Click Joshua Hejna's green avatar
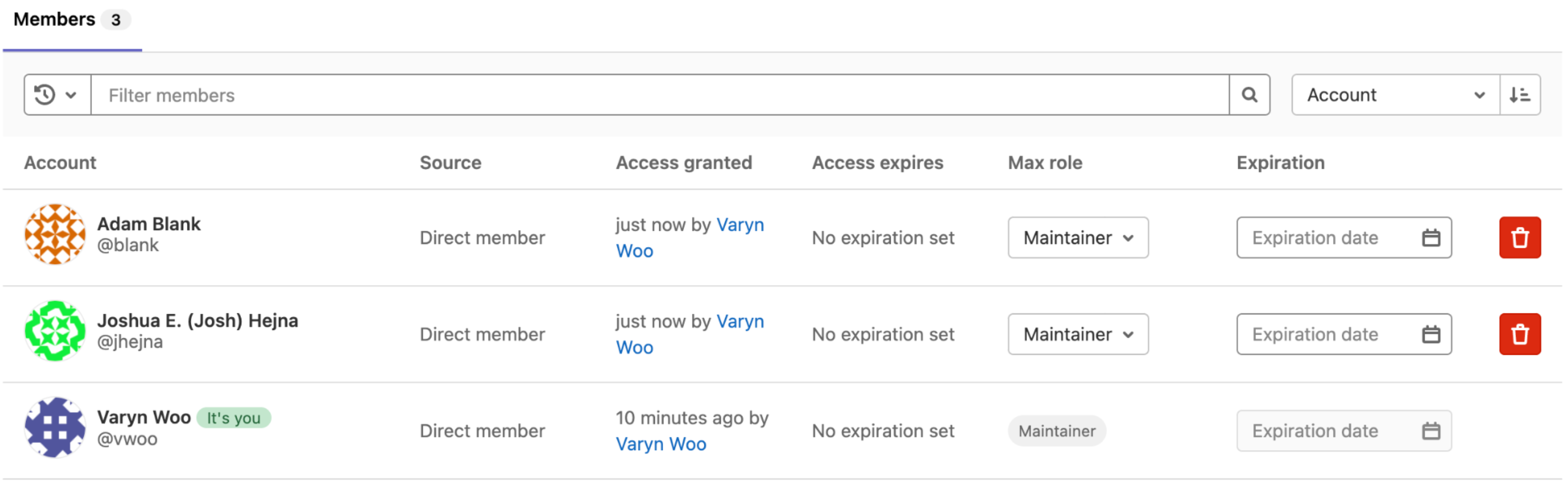Viewport: 1568px width, 484px height. pyautogui.click(x=55, y=330)
